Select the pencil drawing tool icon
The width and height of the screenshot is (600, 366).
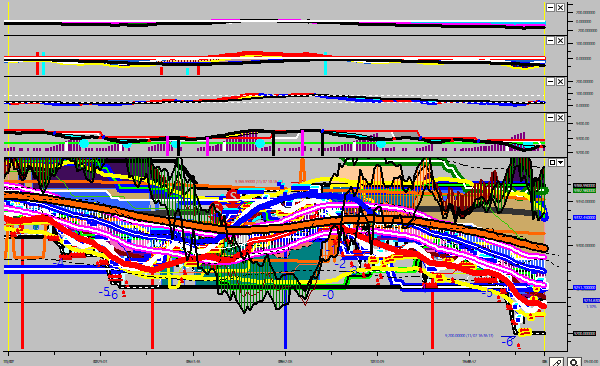pos(556,362)
